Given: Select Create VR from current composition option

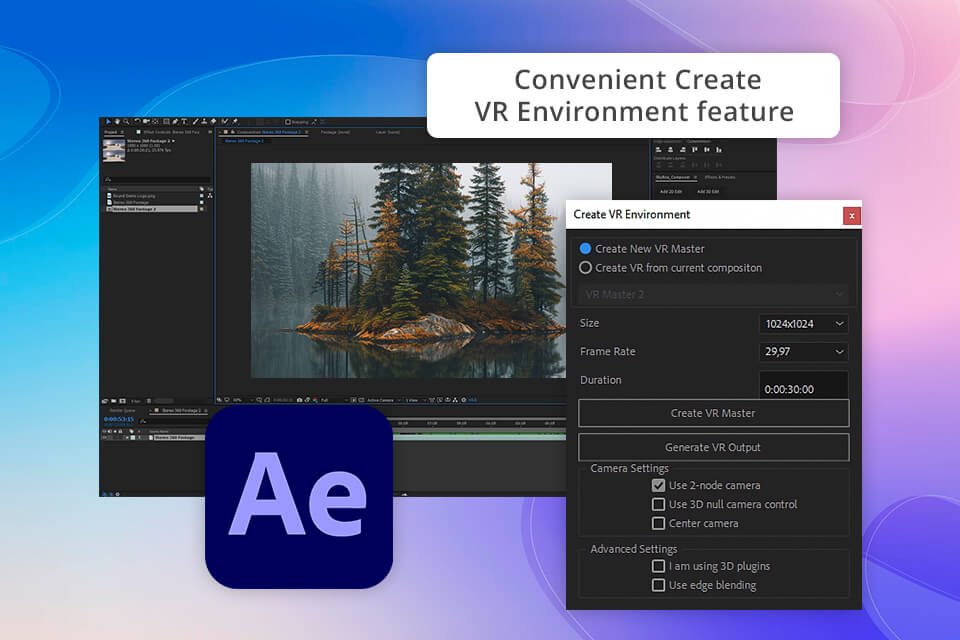Looking at the screenshot, I should pyautogui.click(x=585, y=268).
